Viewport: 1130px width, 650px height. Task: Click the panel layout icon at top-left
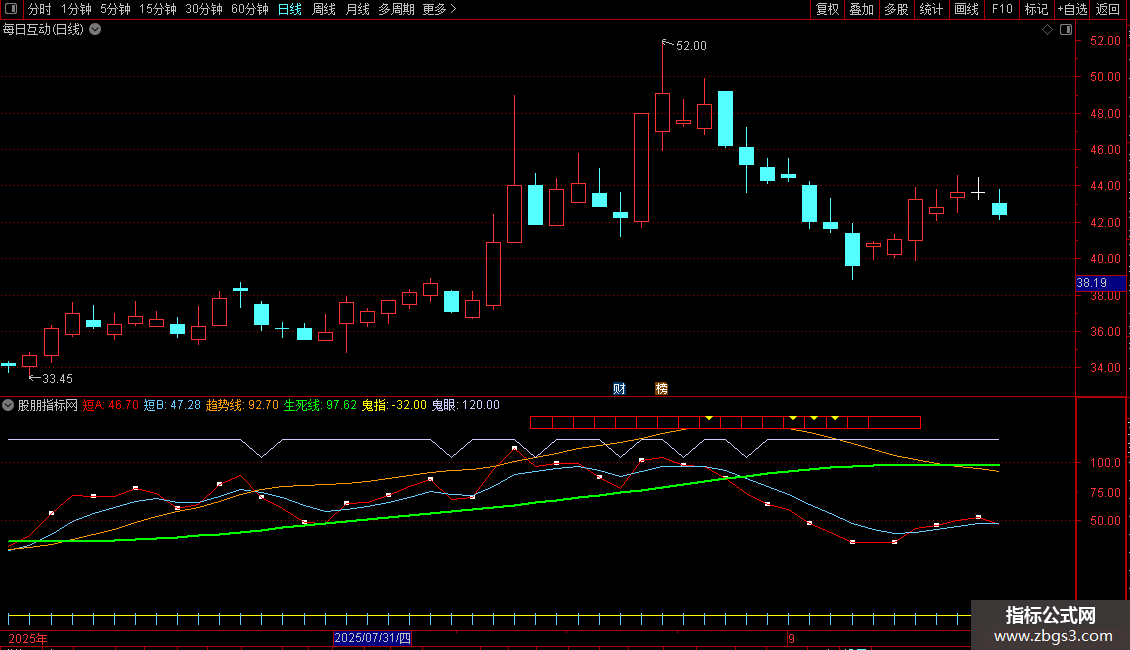pyautogui.click(x=11, y=9)
